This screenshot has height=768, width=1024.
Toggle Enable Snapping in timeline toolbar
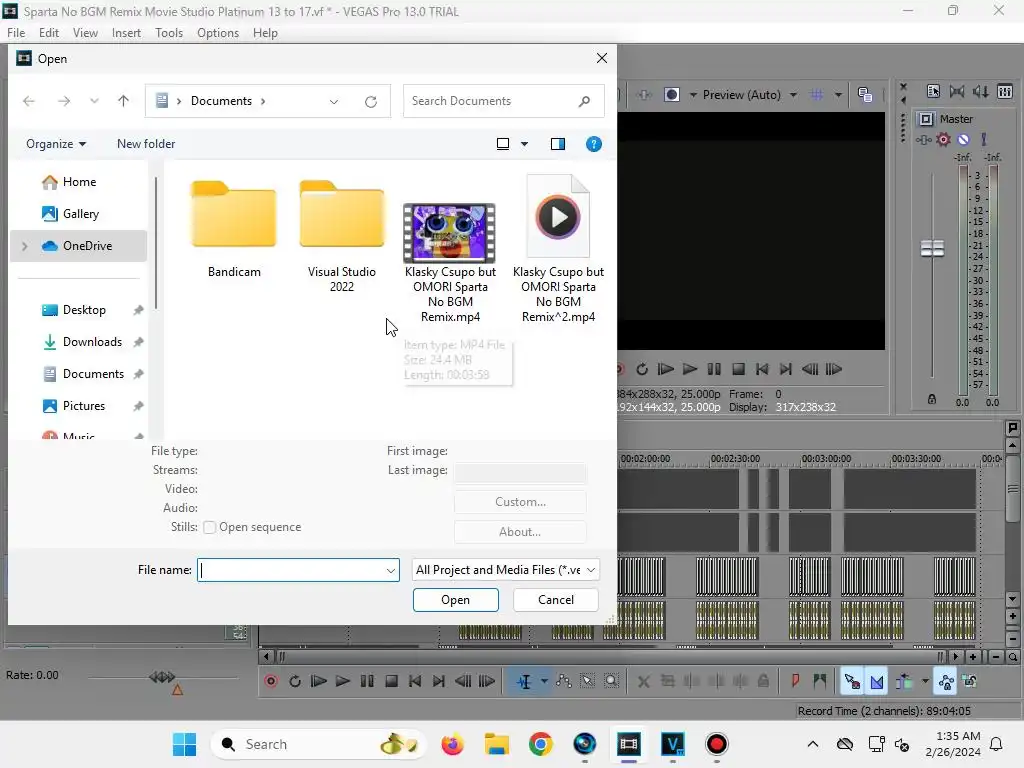(x=852, y=681)
